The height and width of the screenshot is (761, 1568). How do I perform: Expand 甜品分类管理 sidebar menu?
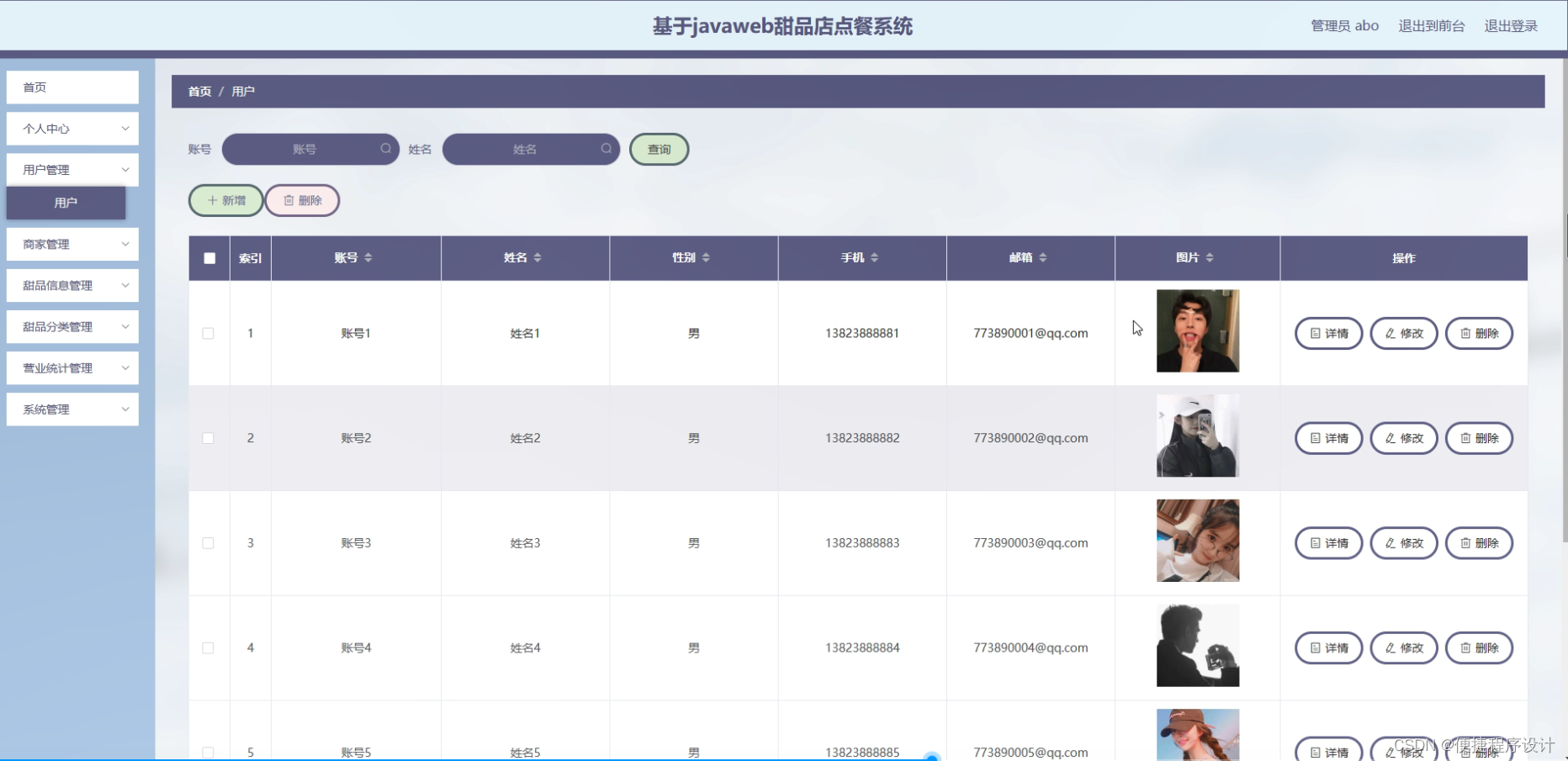[72, 326]
